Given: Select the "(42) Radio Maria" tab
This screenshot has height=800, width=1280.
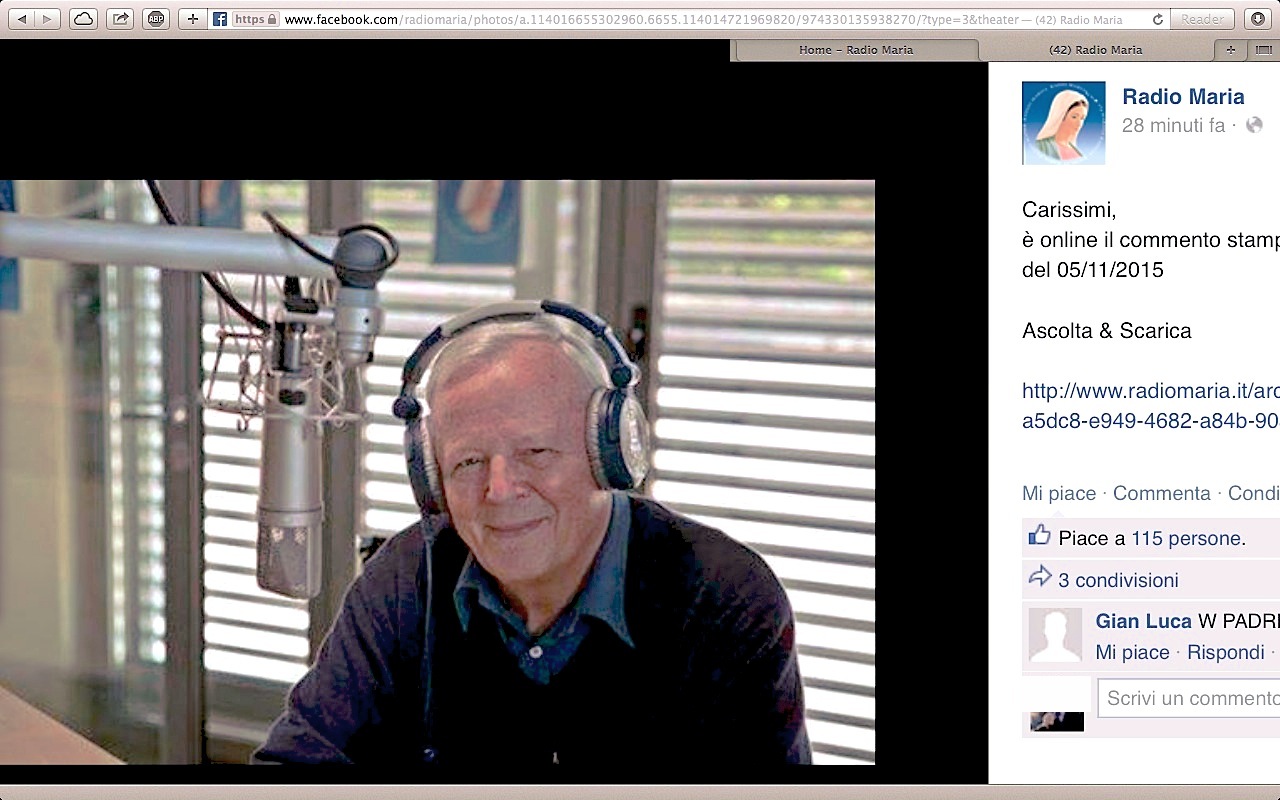Looking at the screenshot, I should (x=1095, y=50).
